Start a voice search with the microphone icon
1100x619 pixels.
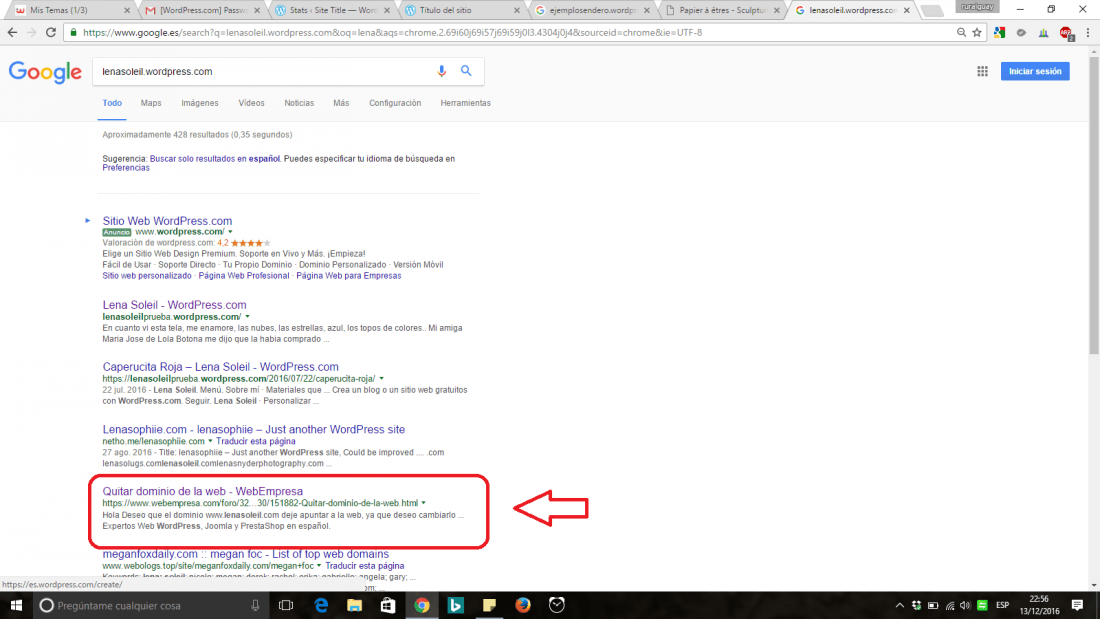[441, 71]
